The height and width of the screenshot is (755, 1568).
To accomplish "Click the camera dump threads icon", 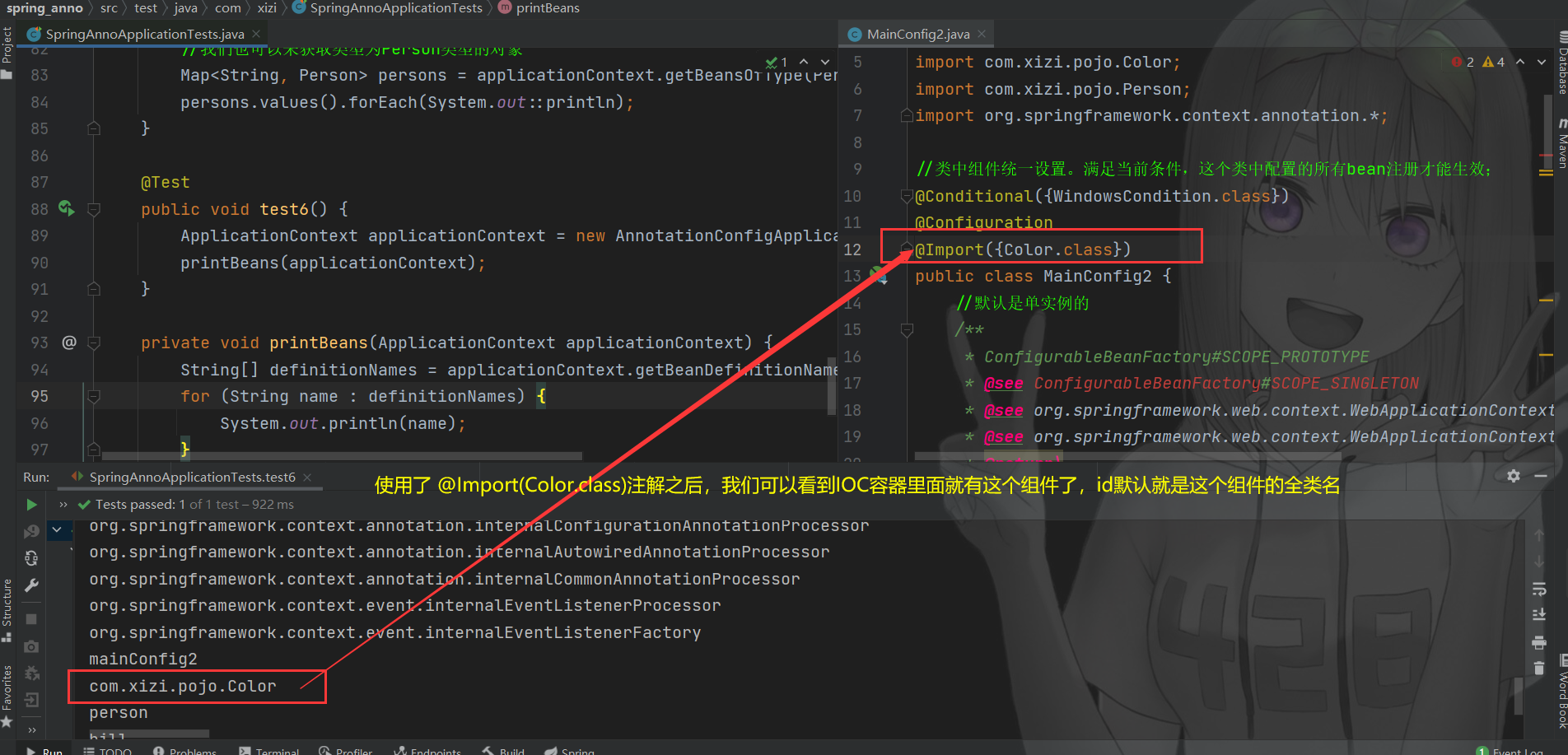I will (x=31, y=646).
